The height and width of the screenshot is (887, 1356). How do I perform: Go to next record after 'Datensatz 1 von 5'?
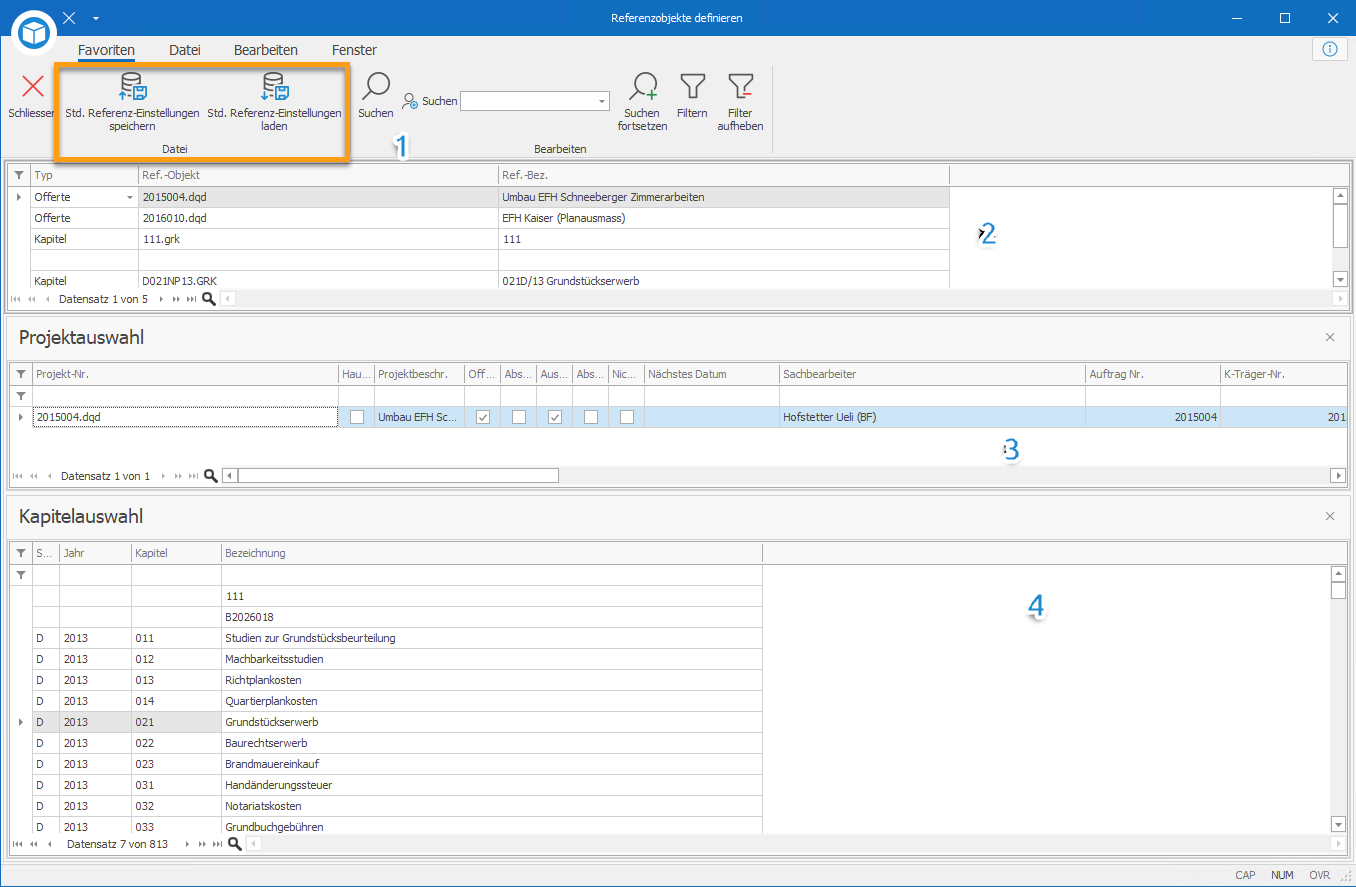(x=163, y=299)
